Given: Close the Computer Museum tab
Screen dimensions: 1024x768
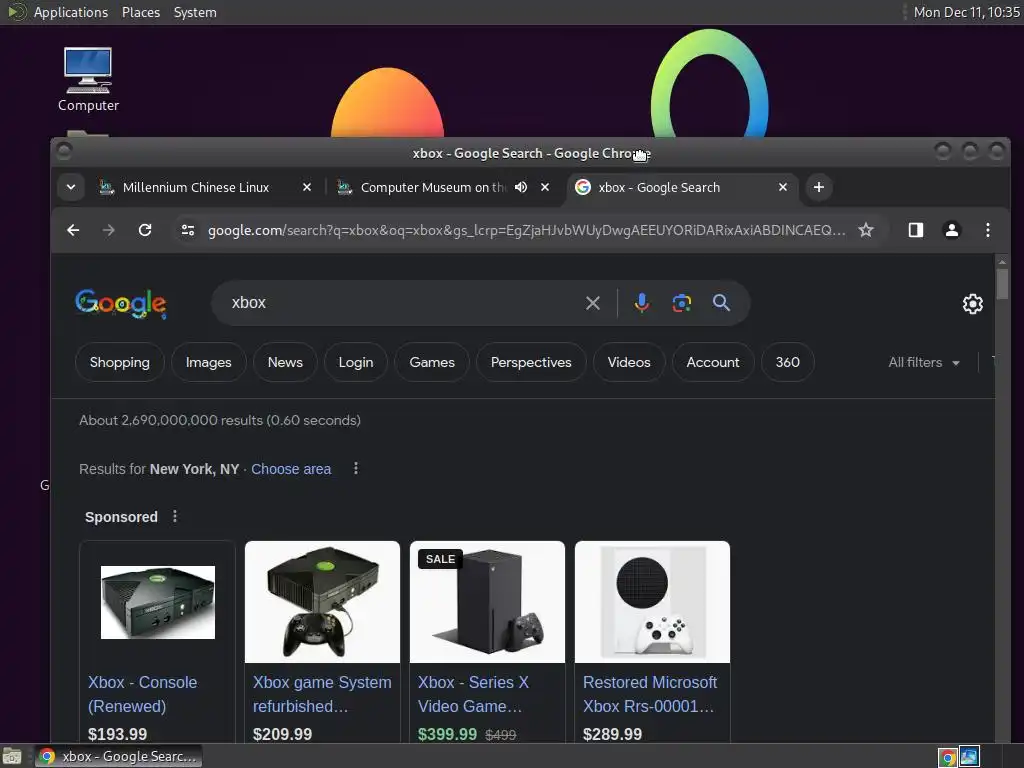Looking at the screenshot, I should [545, 187].
